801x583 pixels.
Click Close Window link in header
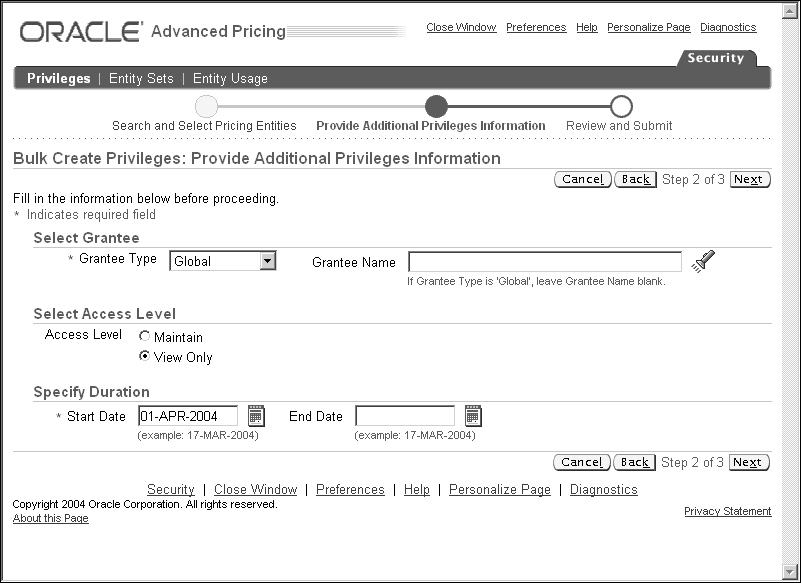461,27
